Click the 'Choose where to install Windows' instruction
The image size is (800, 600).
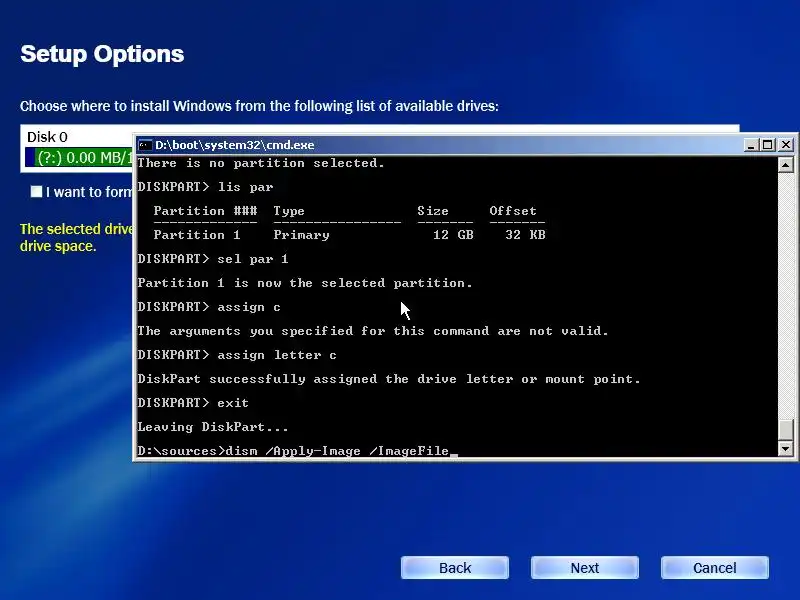click(259, 106)
